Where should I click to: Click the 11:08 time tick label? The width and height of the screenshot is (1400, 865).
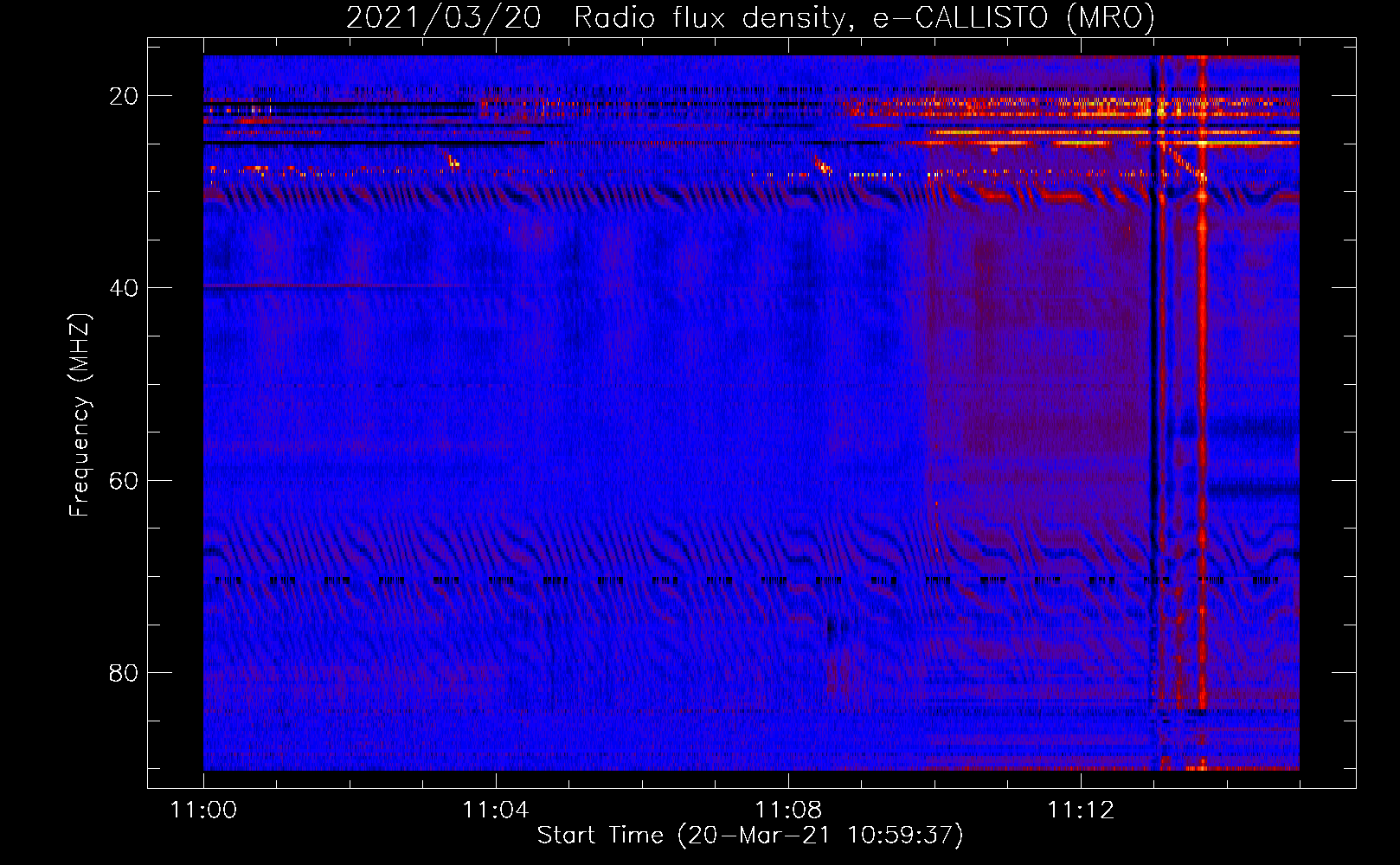point(788,811)
